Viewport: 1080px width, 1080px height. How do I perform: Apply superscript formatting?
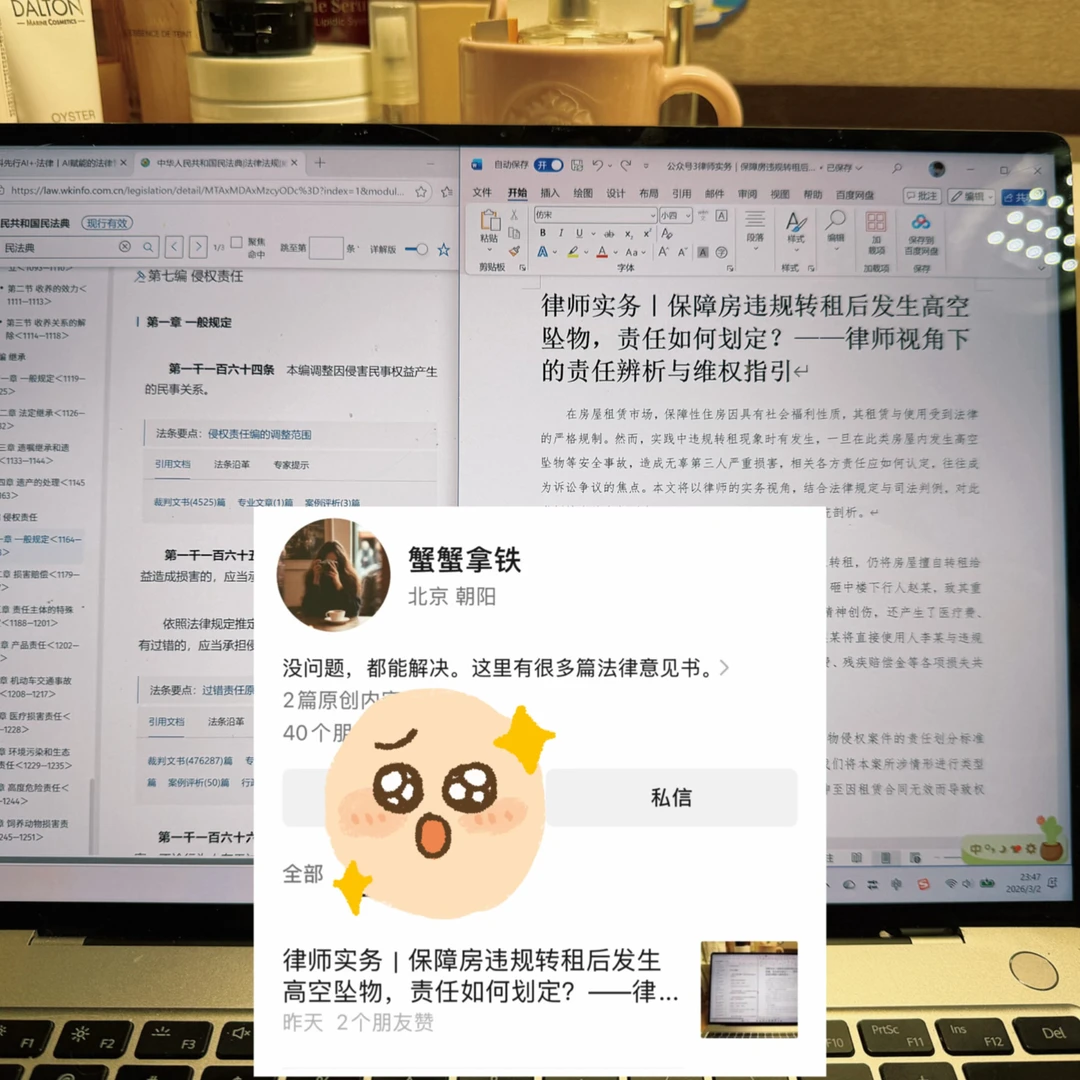tap(647, 233)
